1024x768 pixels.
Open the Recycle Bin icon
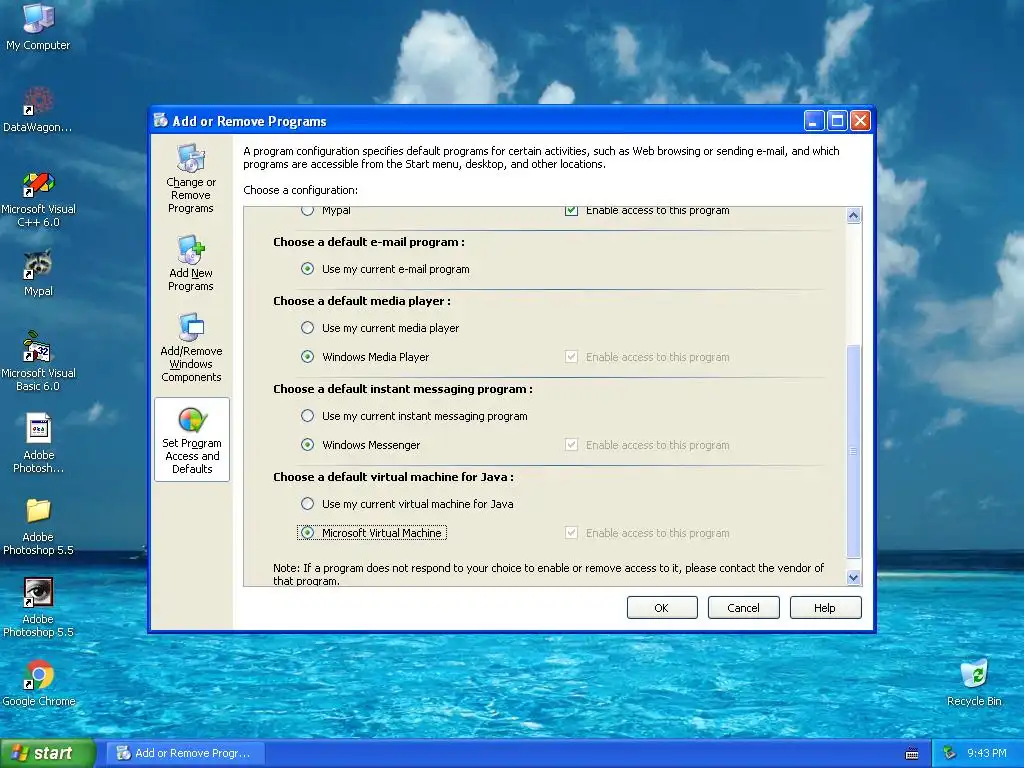pyautogui.click(x=974, y=683)
